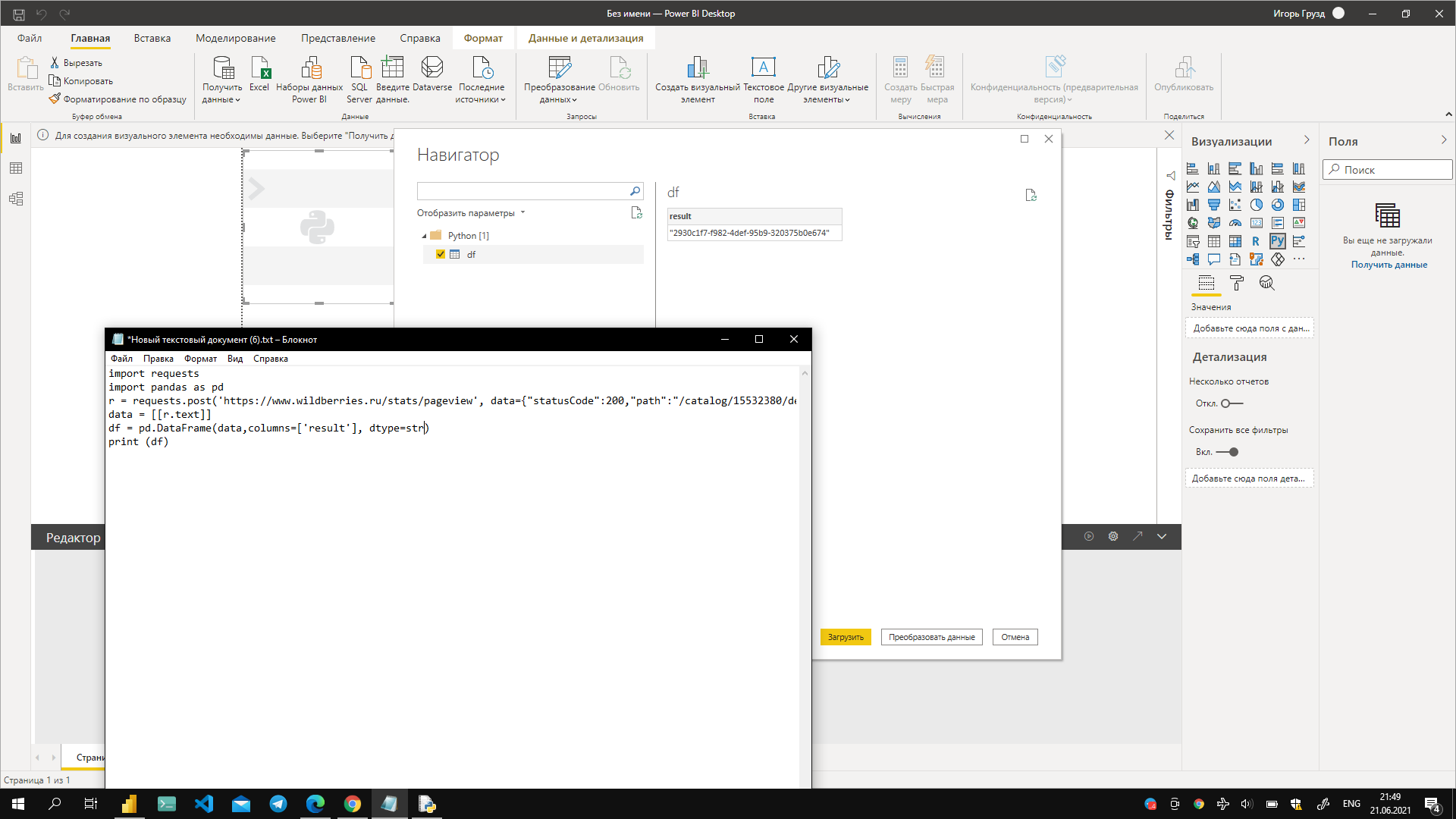Click the Navigator search field
The image size is (1456, 819).
[523, 191]
